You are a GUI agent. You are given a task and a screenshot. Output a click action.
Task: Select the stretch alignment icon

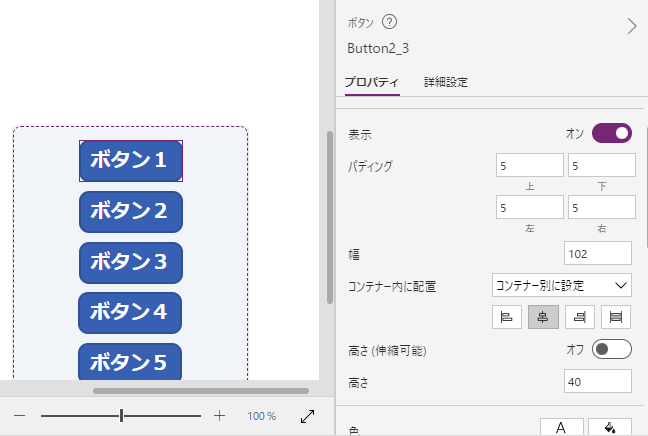(616, 317)
